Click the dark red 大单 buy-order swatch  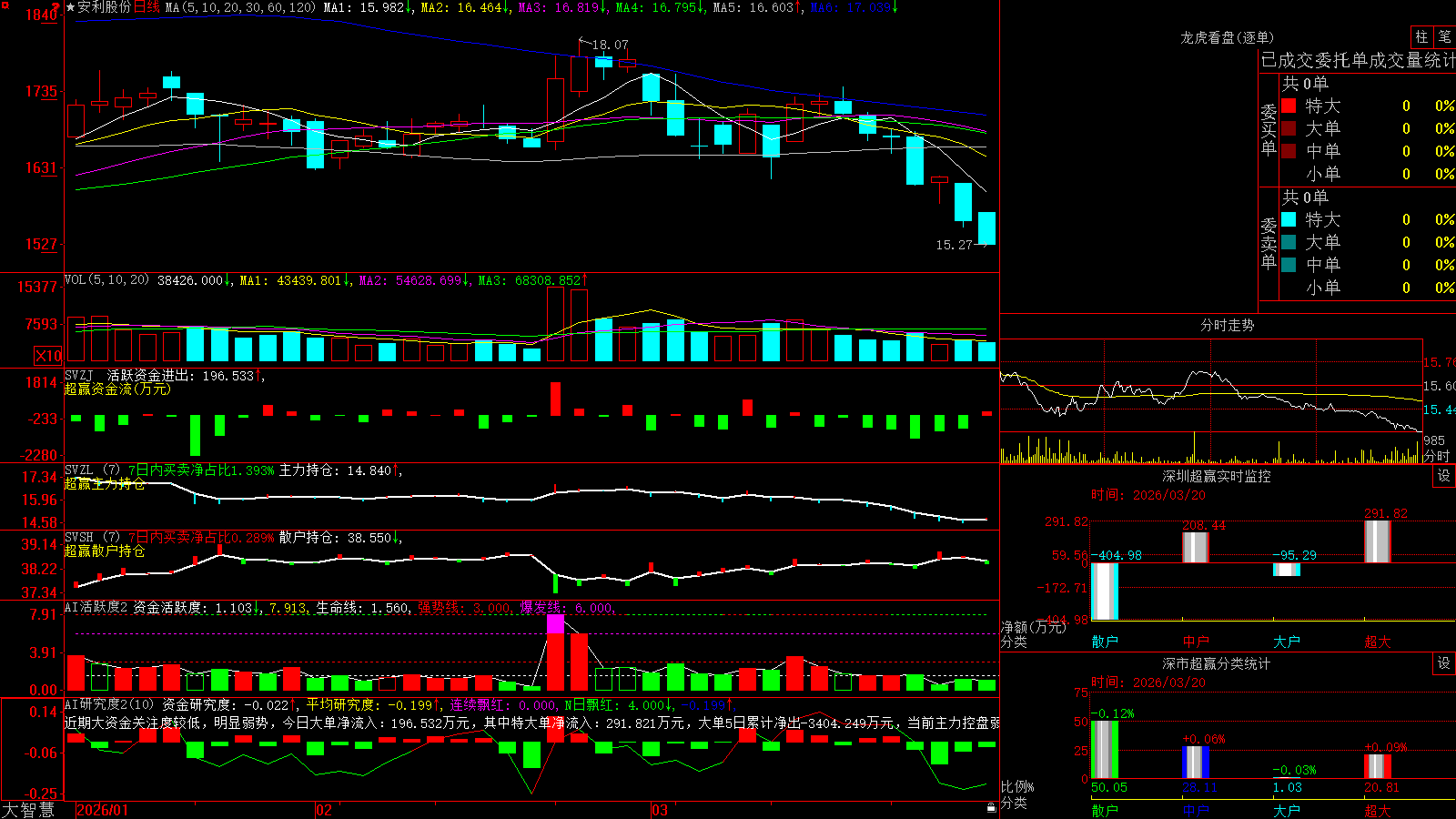pos(1289,128)
